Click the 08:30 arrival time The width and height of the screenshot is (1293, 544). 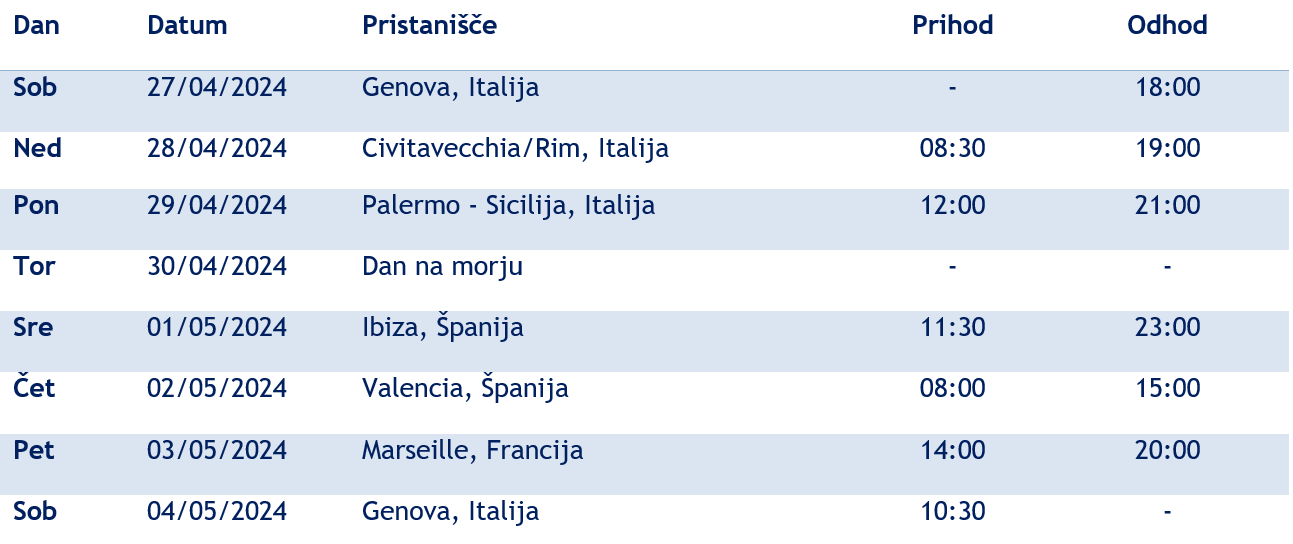pyautogui.click(x=952, y=149)
